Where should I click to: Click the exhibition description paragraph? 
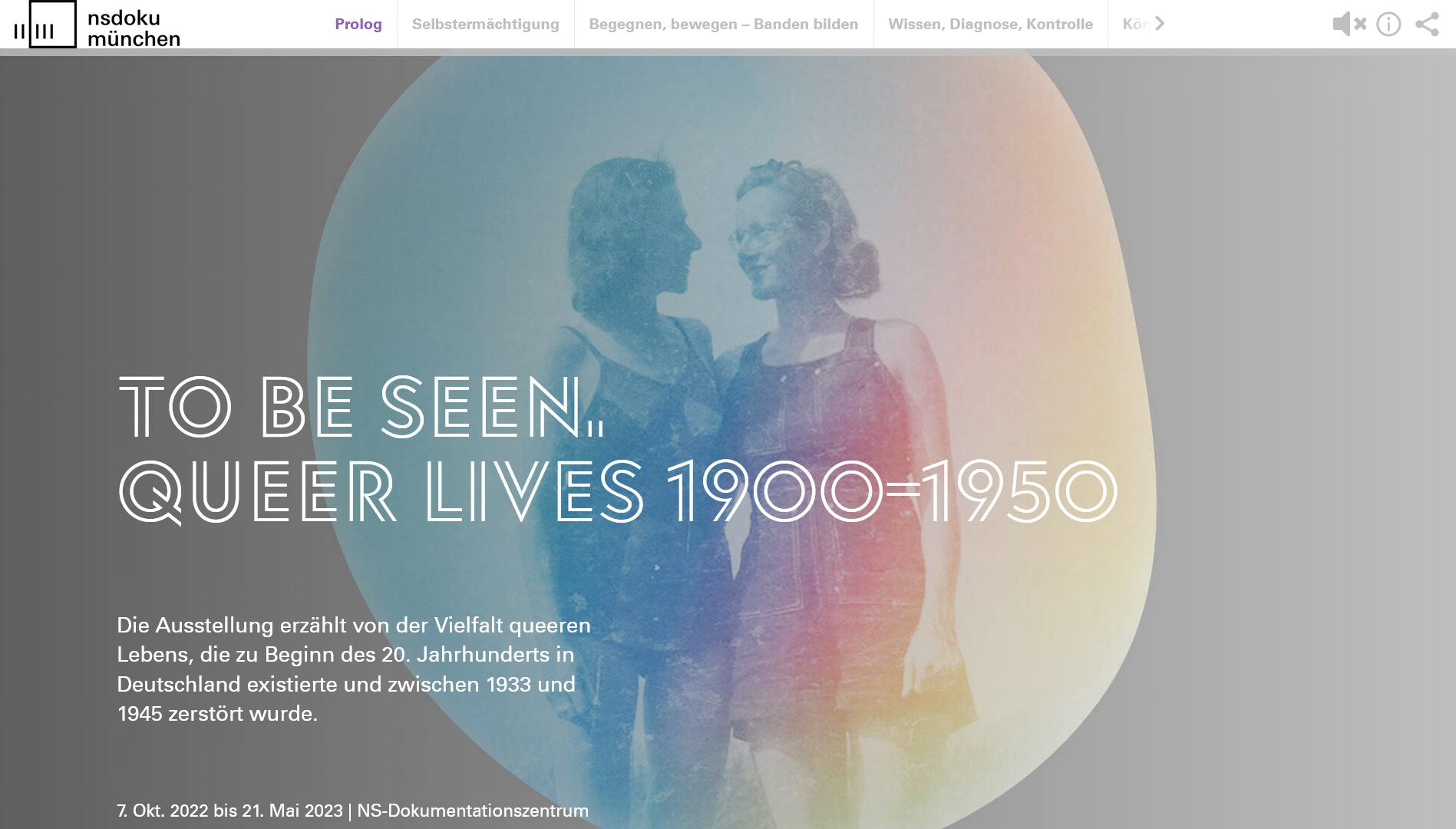tap(354, 669)
